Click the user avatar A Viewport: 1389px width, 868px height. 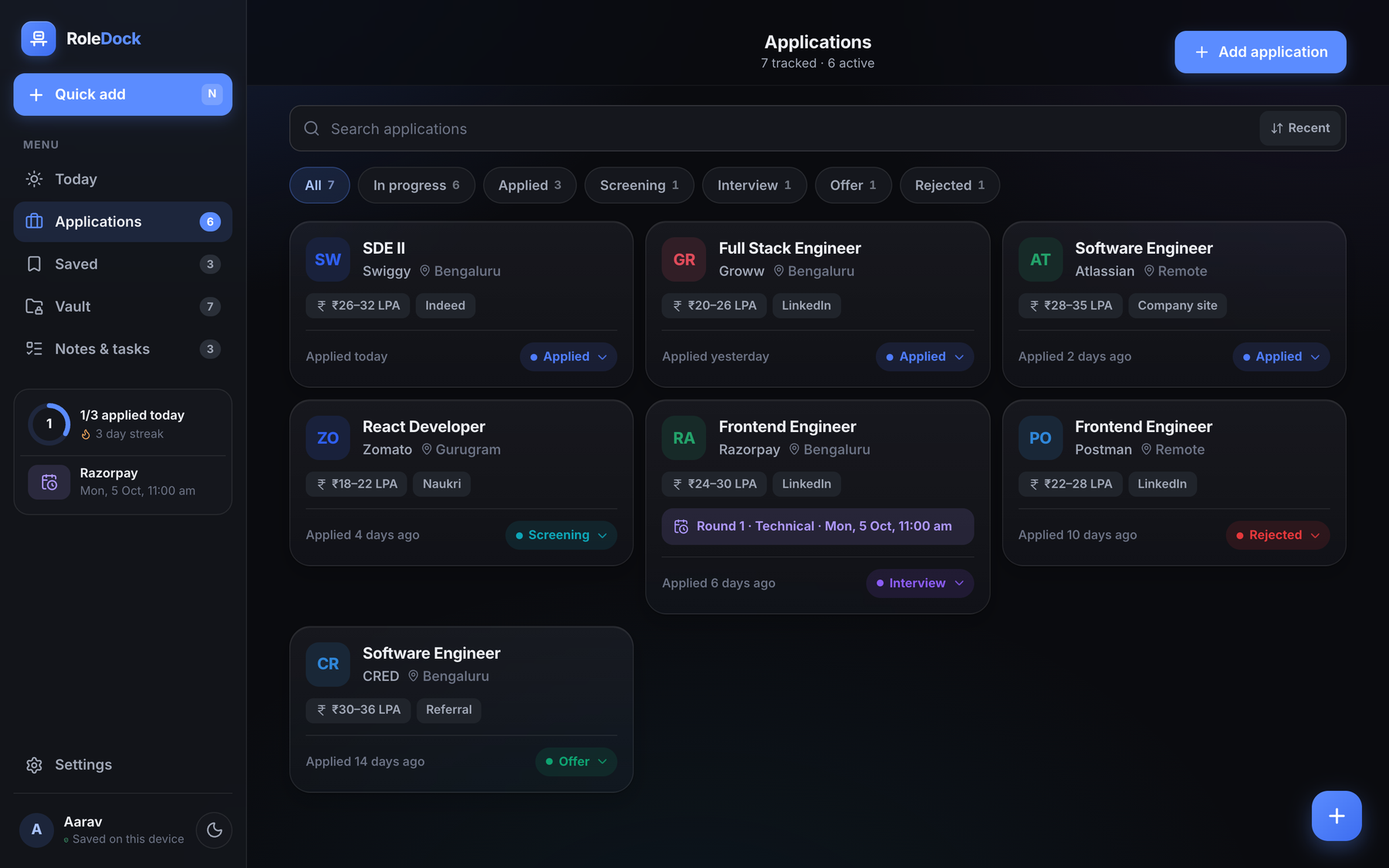tap(36, 830)
